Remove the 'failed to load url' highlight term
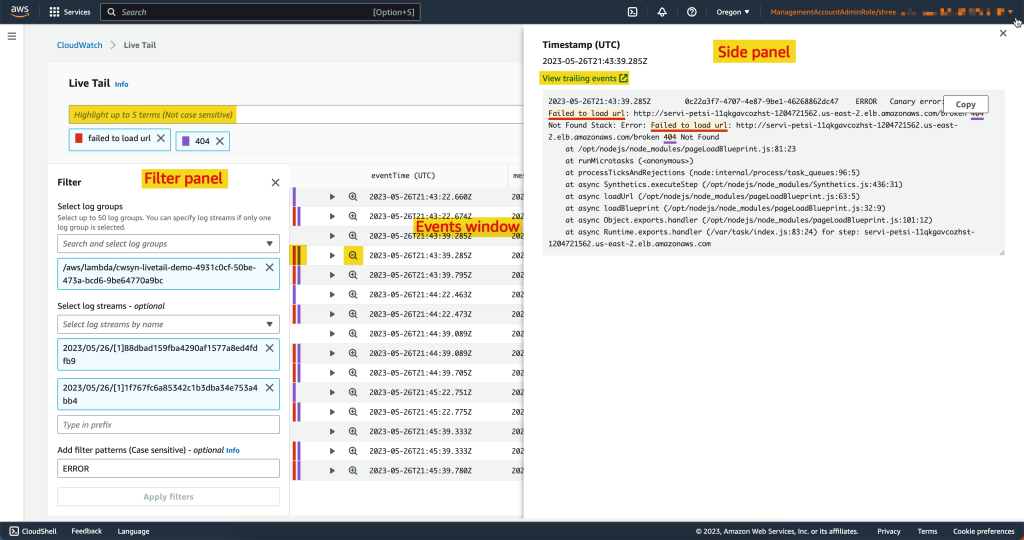This screenshot has height=540, width=1024. click(x=161, y=139)
